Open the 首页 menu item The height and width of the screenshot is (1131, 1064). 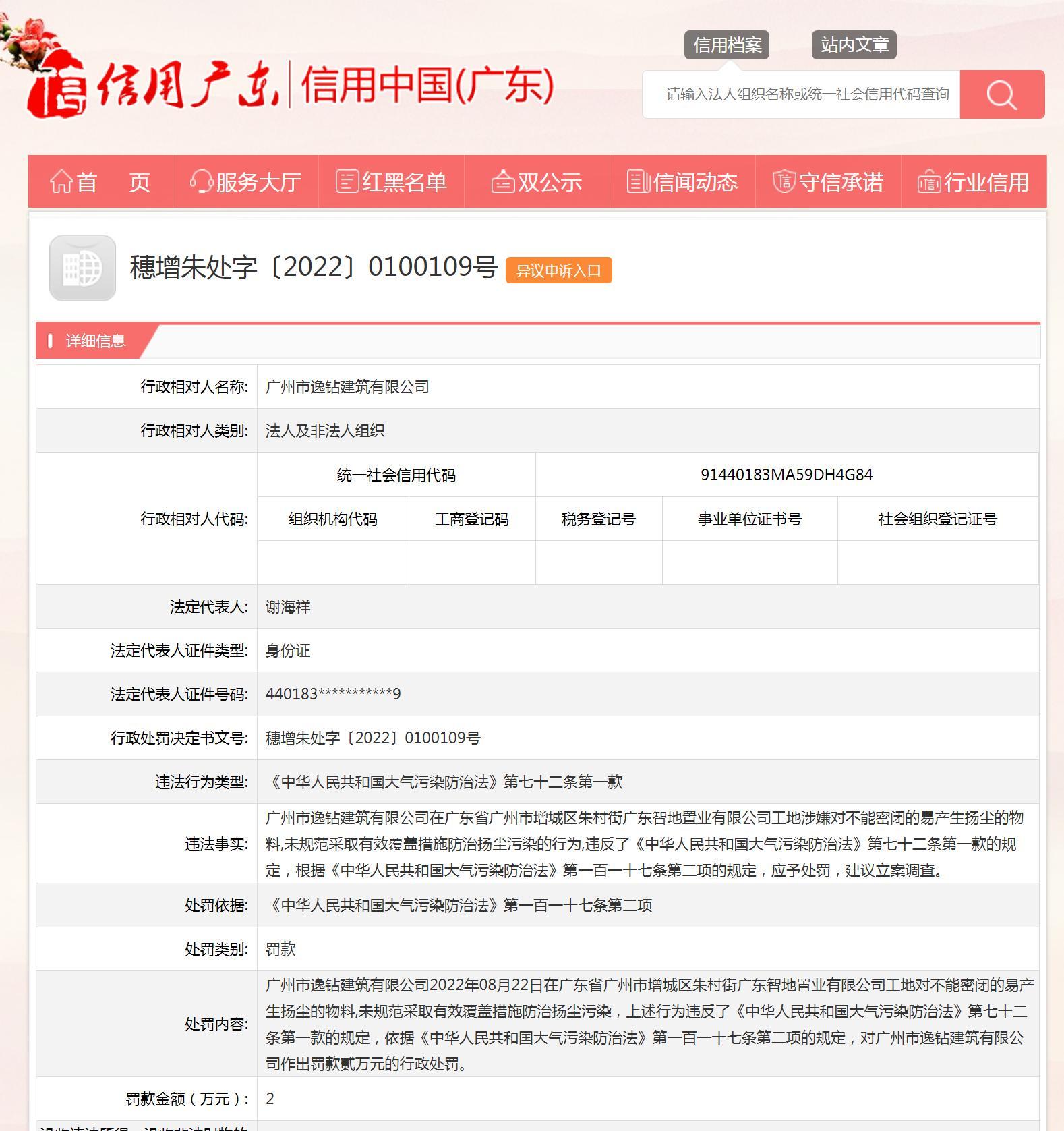click(x=100, y=181)
